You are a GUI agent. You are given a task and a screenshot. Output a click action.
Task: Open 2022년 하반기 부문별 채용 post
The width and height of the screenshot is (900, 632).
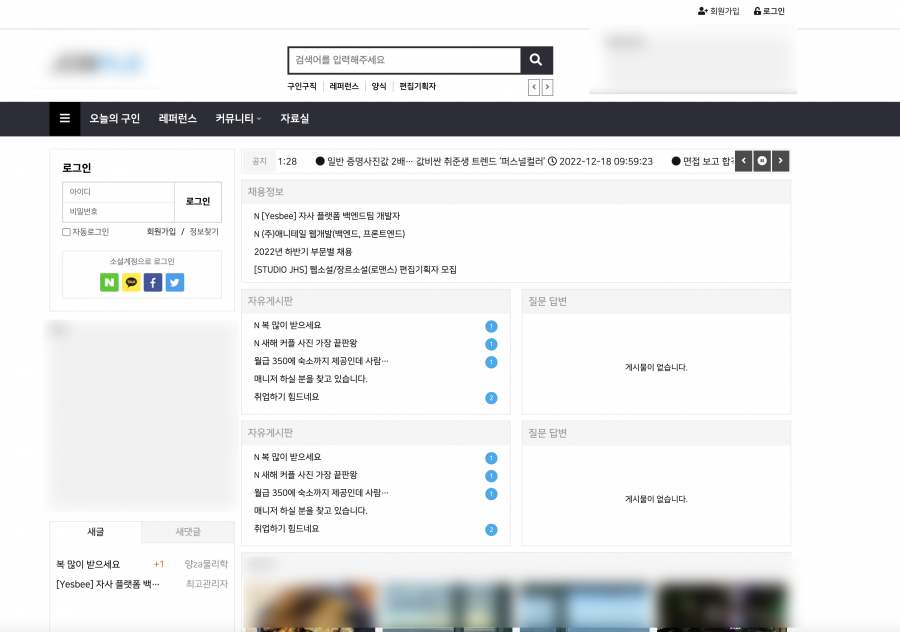tap(303, 251)
